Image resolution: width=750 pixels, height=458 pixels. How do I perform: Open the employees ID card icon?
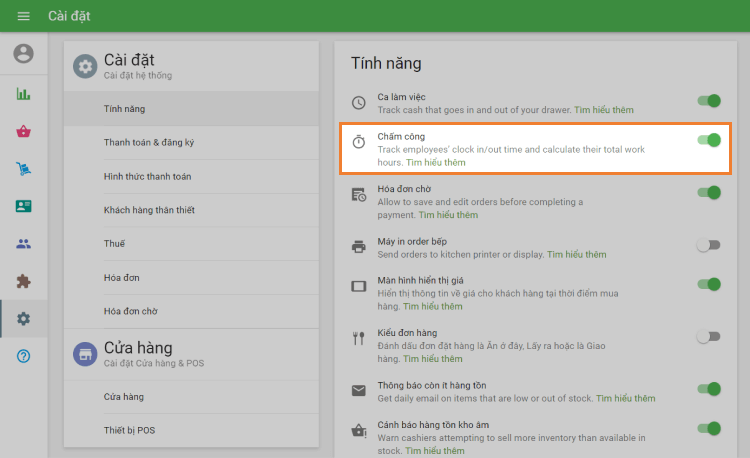[23, 206]
